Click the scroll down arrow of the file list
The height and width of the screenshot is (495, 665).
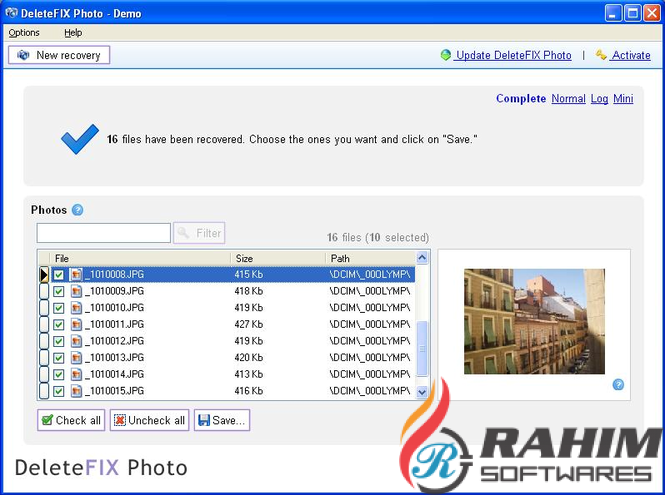click(x=422, y=392)
